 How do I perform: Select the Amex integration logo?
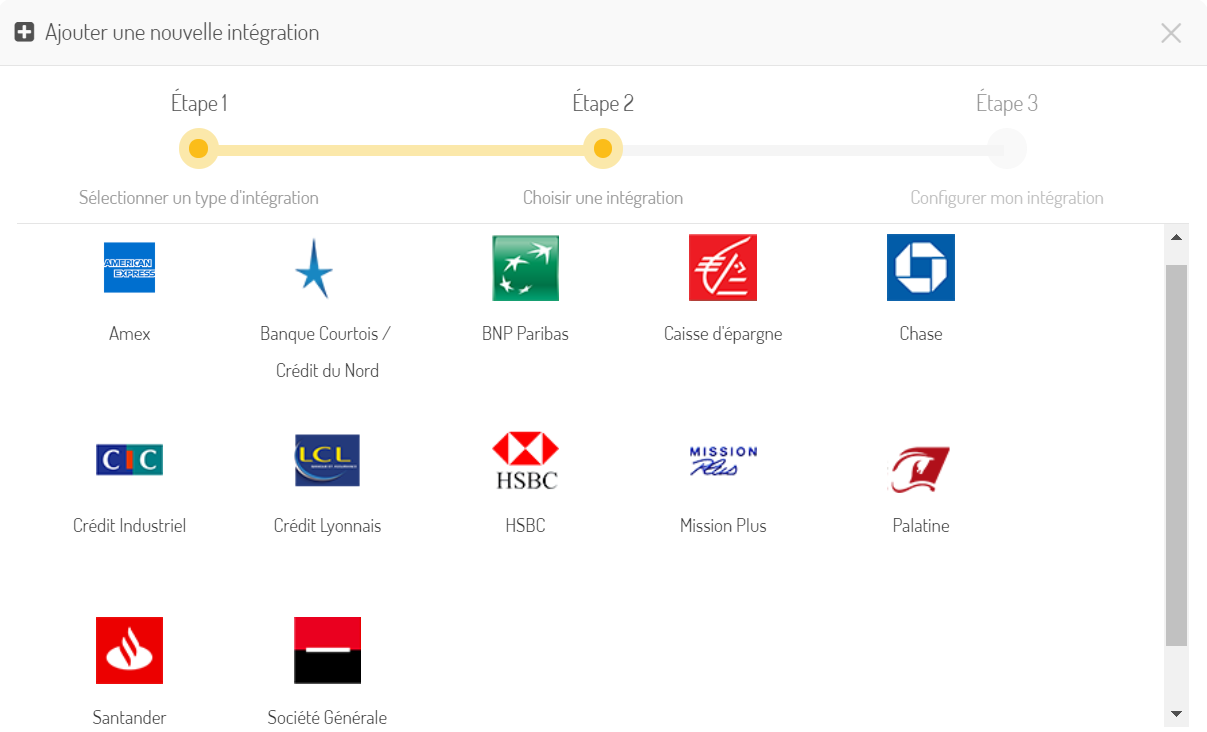(129, 267)
